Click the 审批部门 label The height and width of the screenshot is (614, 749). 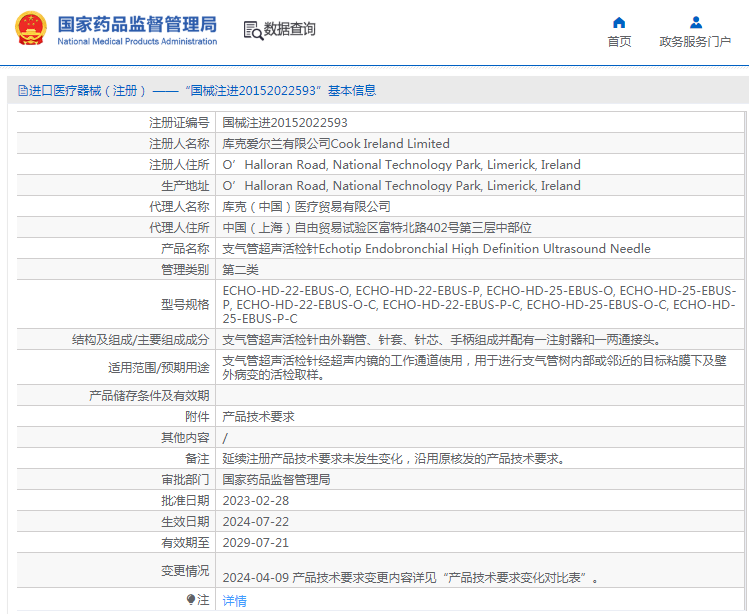(185, 480)
